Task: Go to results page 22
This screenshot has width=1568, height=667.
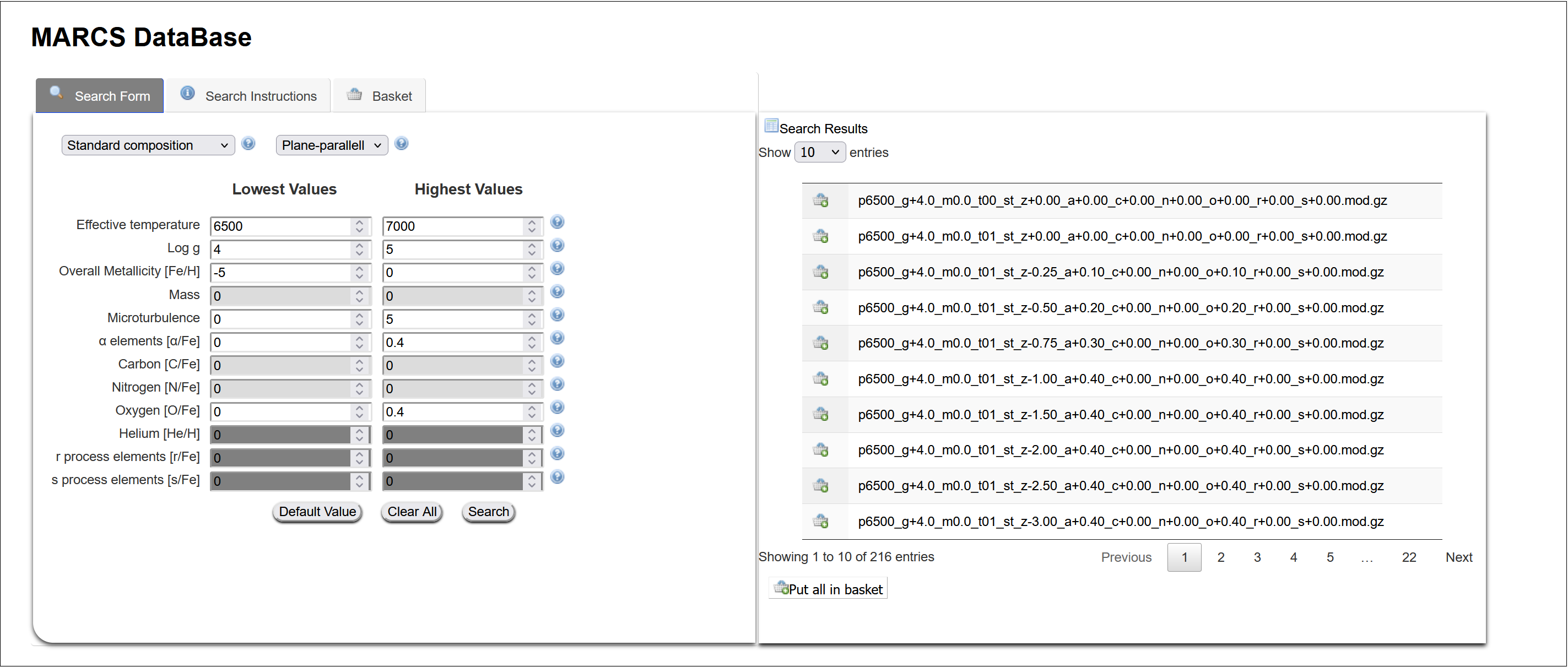Action: pos(1409,557)
